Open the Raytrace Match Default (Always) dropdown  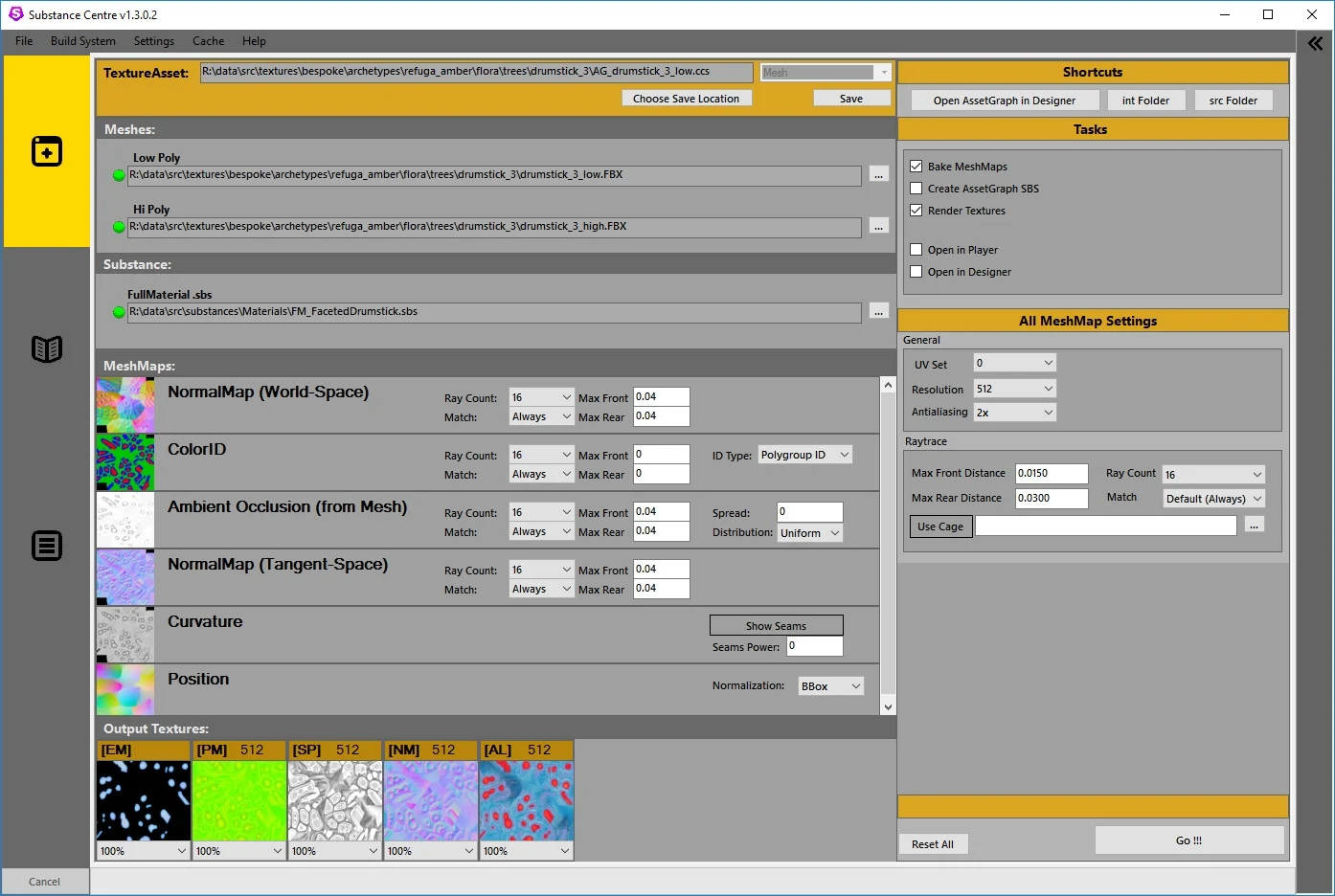tap(1213, 499)
